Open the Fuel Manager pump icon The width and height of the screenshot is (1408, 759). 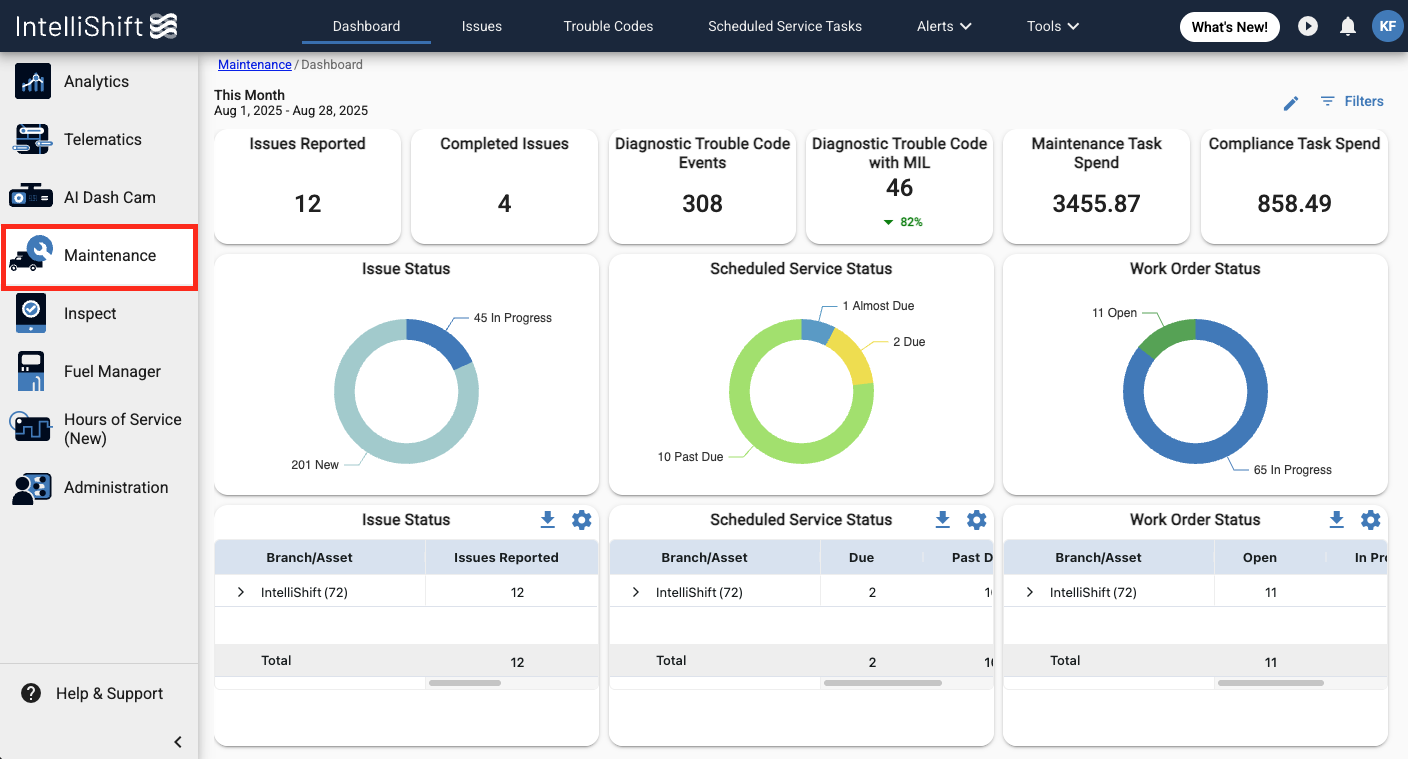click(x=31, y=371)
